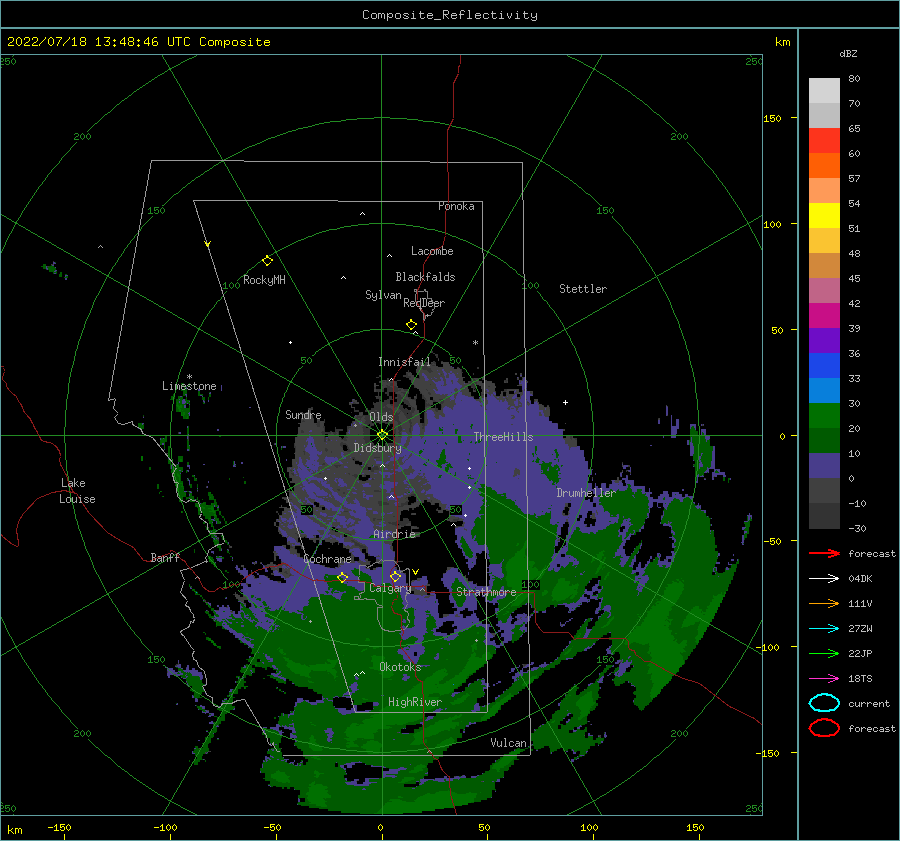Click the radar-center diamond near Olds
The width and height of the screenshot is (900, 841).
[382, 435]
